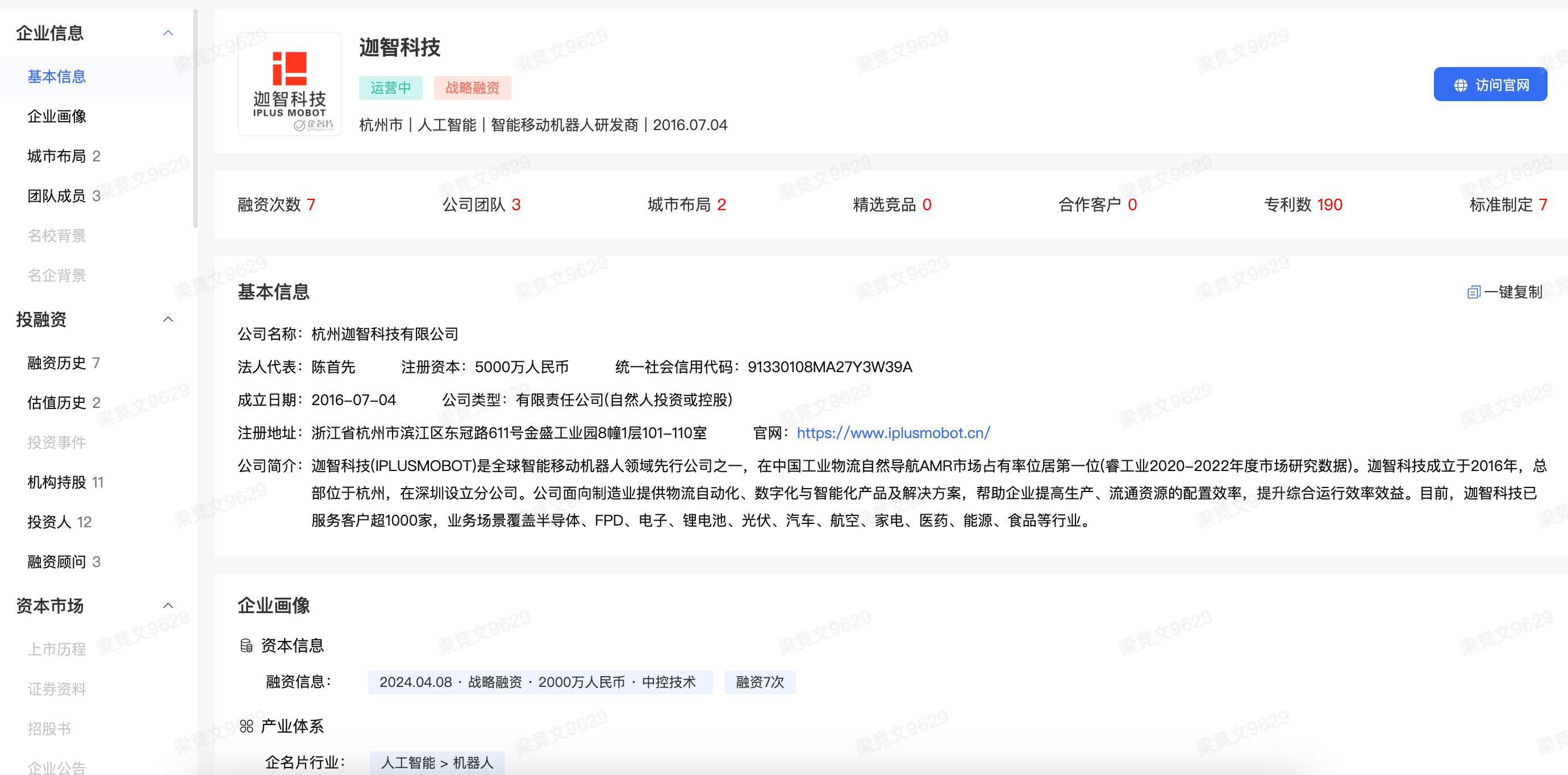Screen dimensions: 1568x775
Task: Click the 战略融资 tag
Action: pyautogui.click(x=472, y=88)
